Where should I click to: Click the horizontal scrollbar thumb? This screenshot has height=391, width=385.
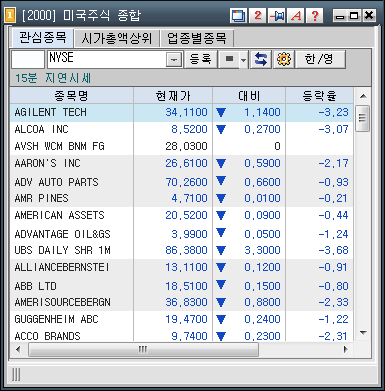(143, 349)
